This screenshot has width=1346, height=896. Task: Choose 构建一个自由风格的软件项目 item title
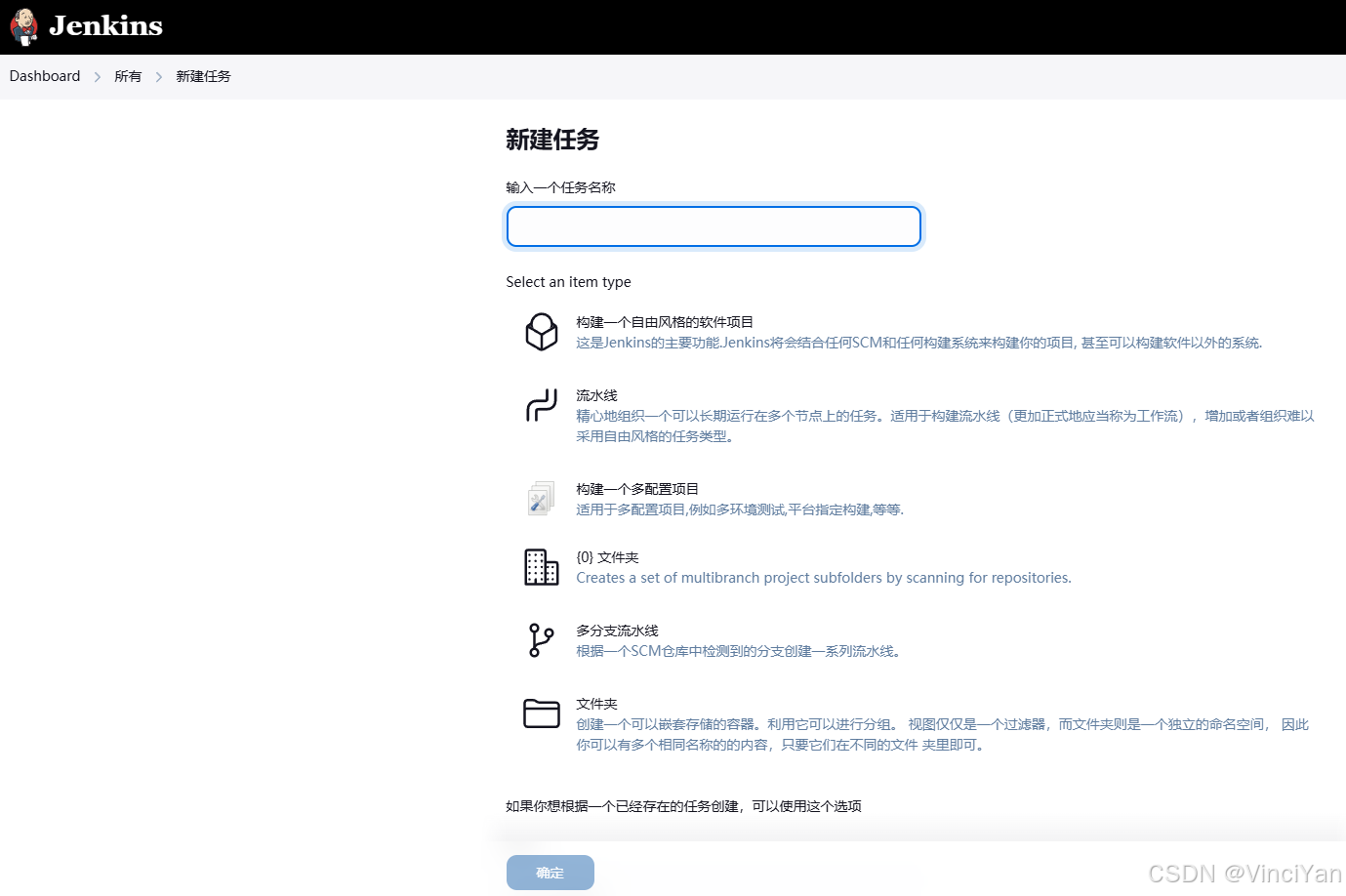point(665,322)
